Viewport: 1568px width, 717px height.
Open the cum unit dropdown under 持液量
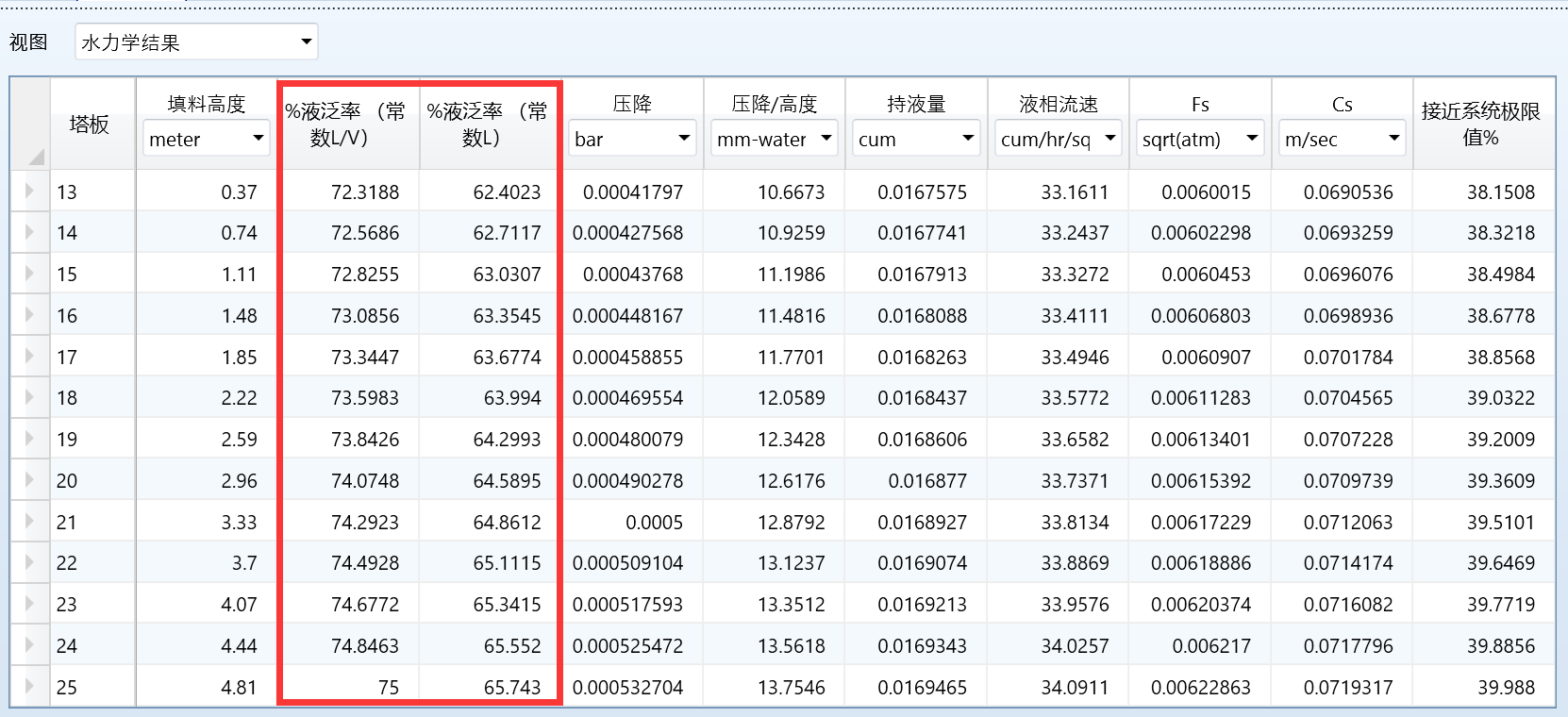coord(916,140)
